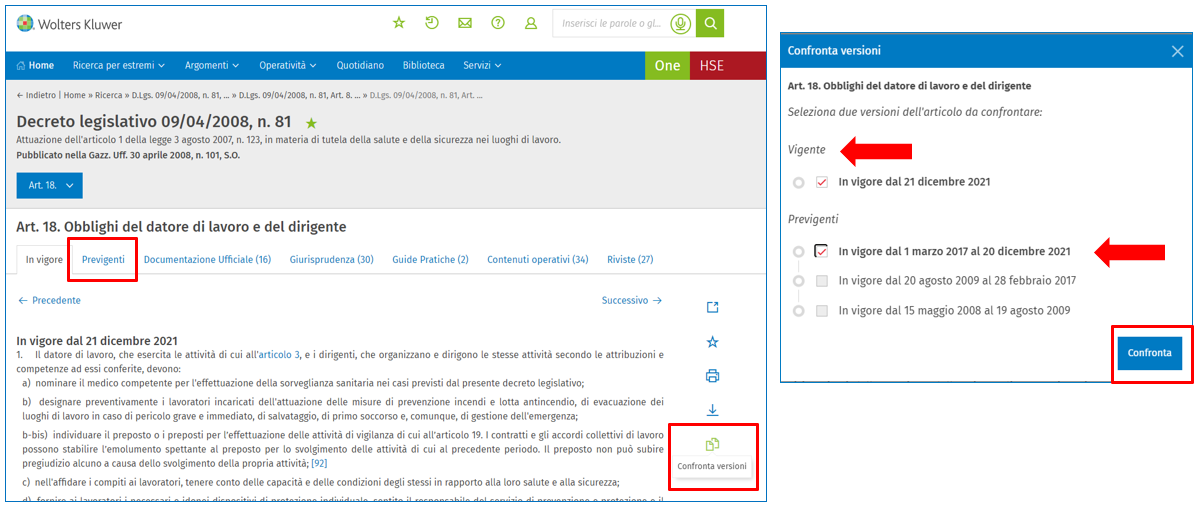Image resolution: width=1202 pixels, height=510 pixels.
Task: Click the green search magnifier button
Action: pos(710,24)
